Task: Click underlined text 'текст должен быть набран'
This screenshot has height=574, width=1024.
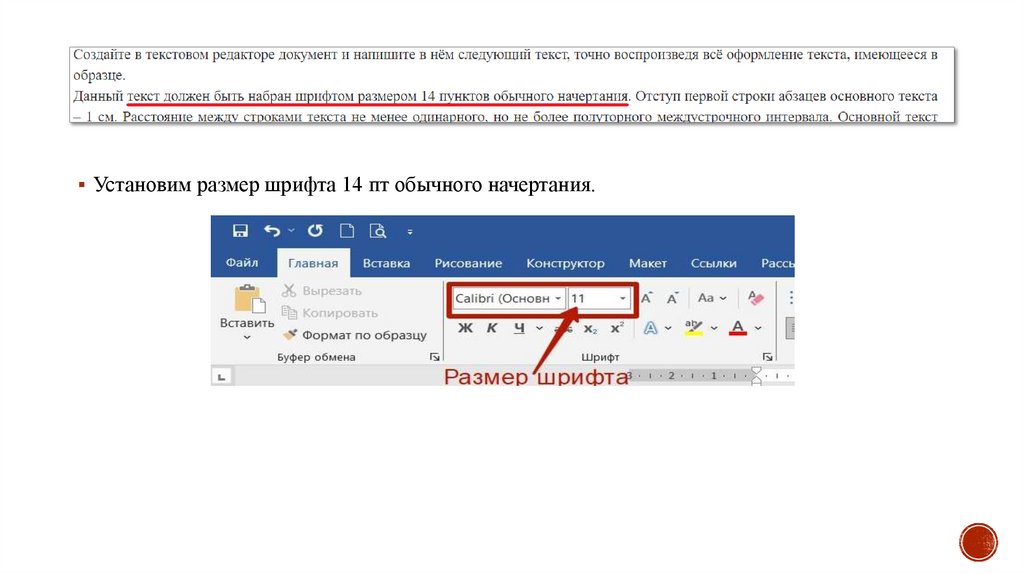Action: 209,97
